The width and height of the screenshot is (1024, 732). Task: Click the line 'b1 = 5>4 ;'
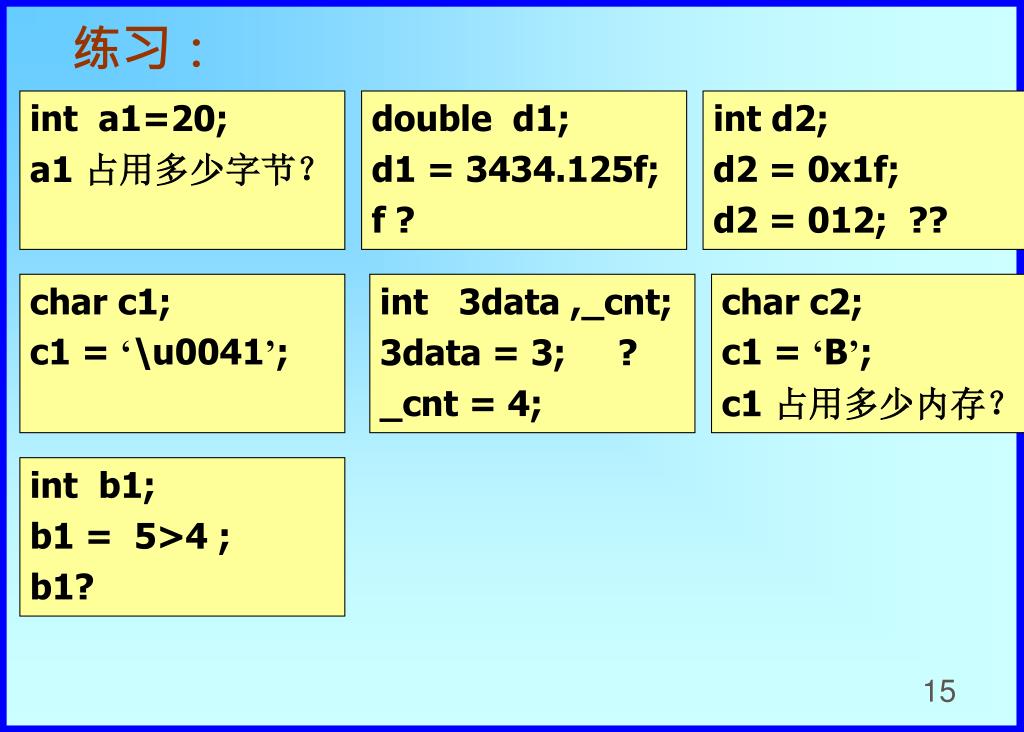pos(130,537)
